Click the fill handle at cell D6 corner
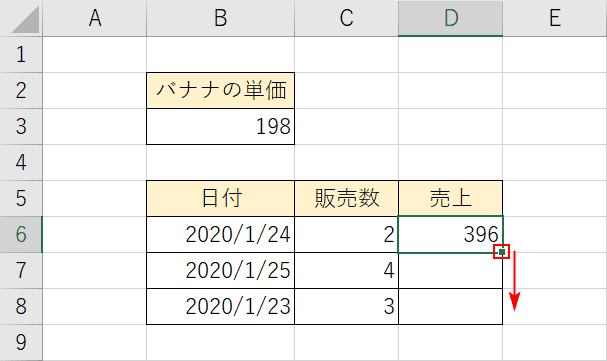This screenshot has height=361, width=607. click(502, 252)
